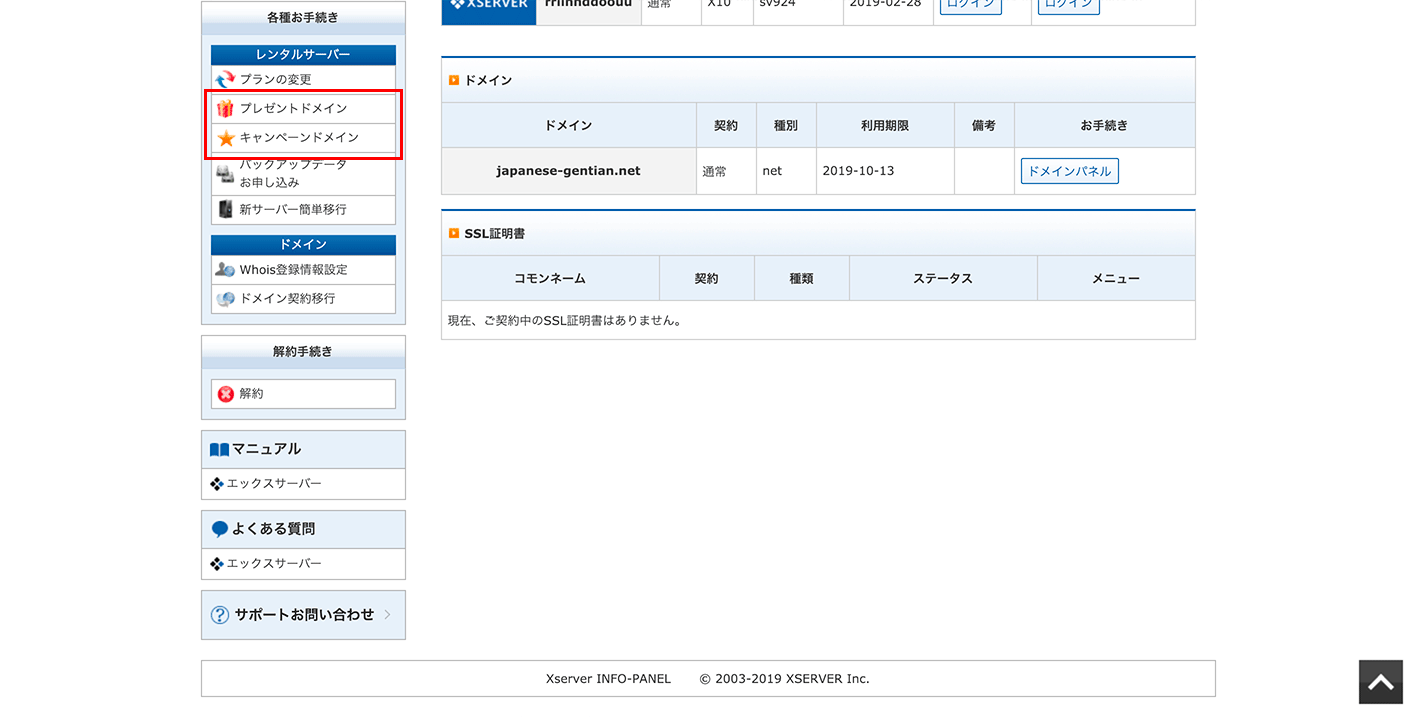
Task: Click the back-to-top arrow button
Action: pyautogui.click(x=1381, y=682)
